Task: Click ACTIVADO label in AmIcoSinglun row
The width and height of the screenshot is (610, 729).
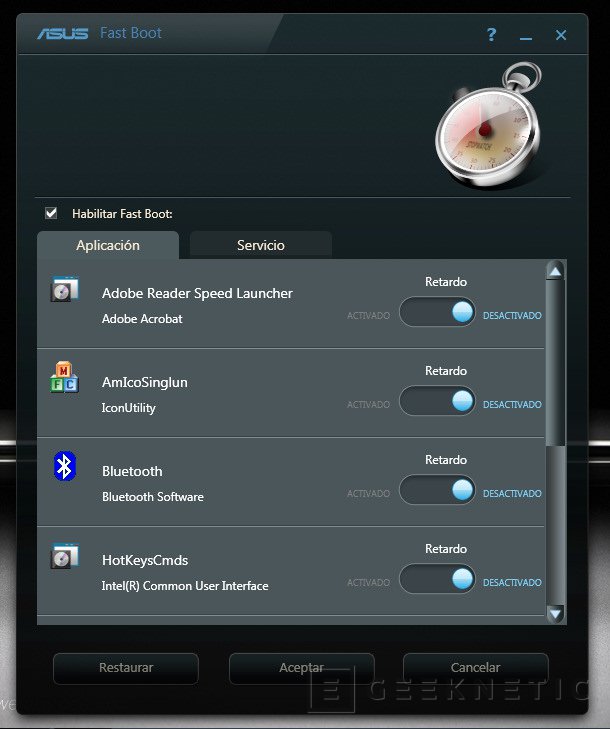Action: (x=368, y=404)
